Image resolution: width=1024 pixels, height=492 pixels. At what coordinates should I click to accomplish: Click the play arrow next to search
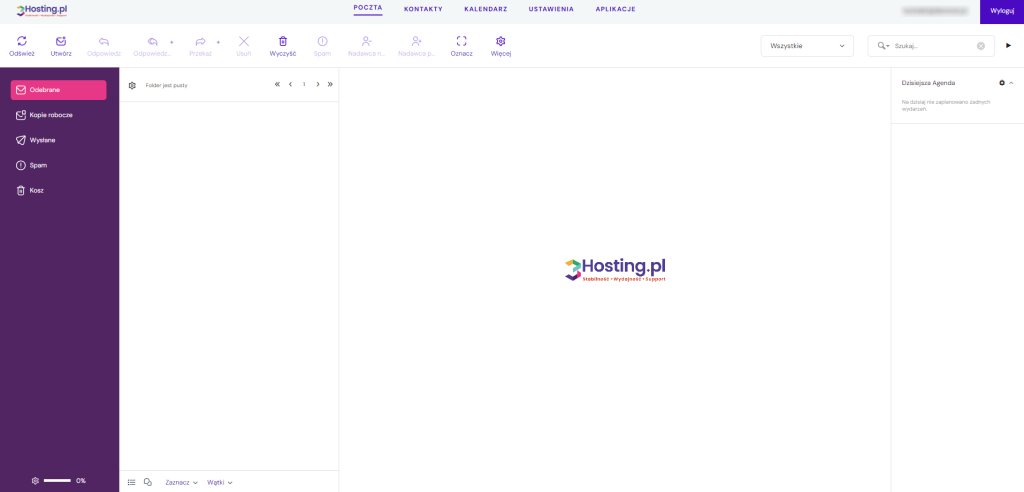(1008, 46)
